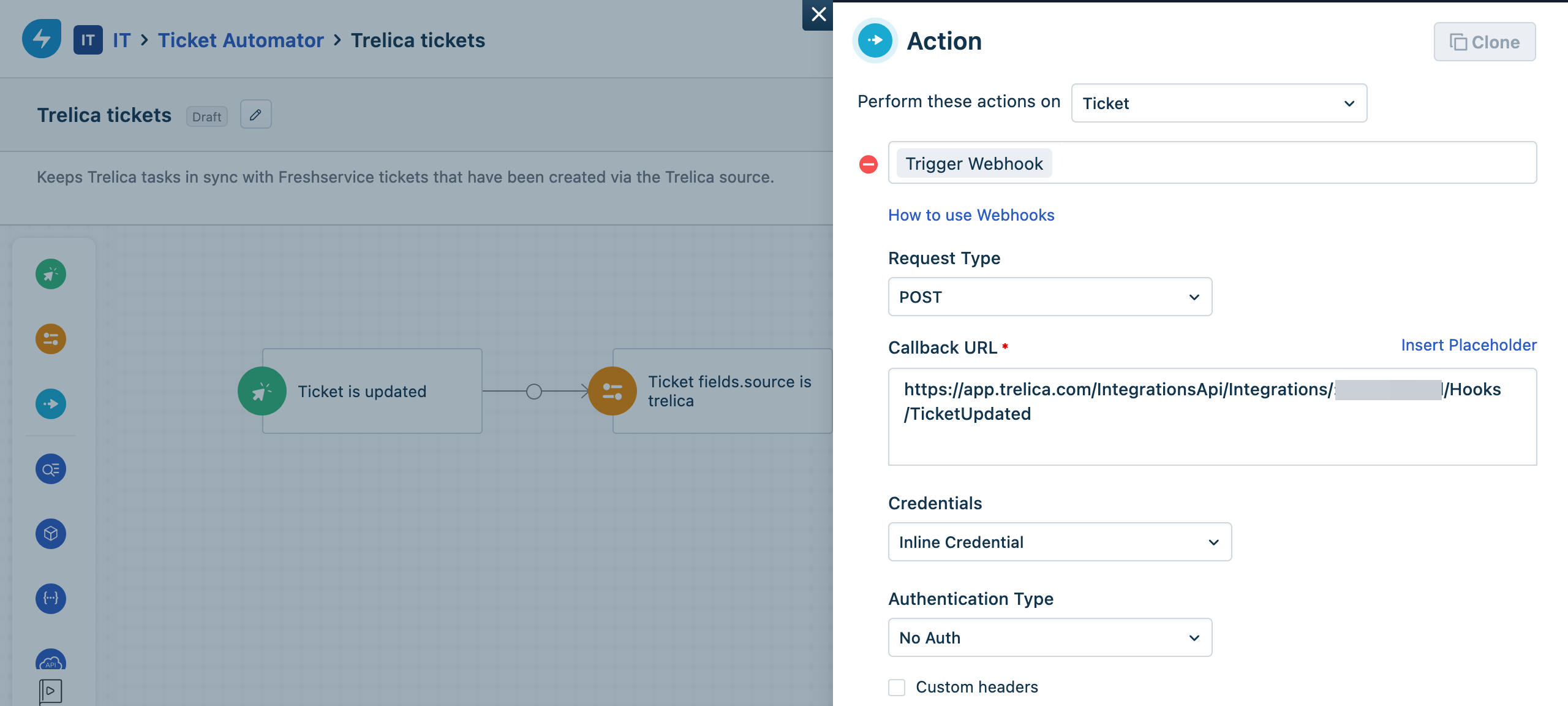This screenshot has width=1568, height=706.
Task: Click the curly braces Expression icon in sidebar
Action: tap(51, 599)
